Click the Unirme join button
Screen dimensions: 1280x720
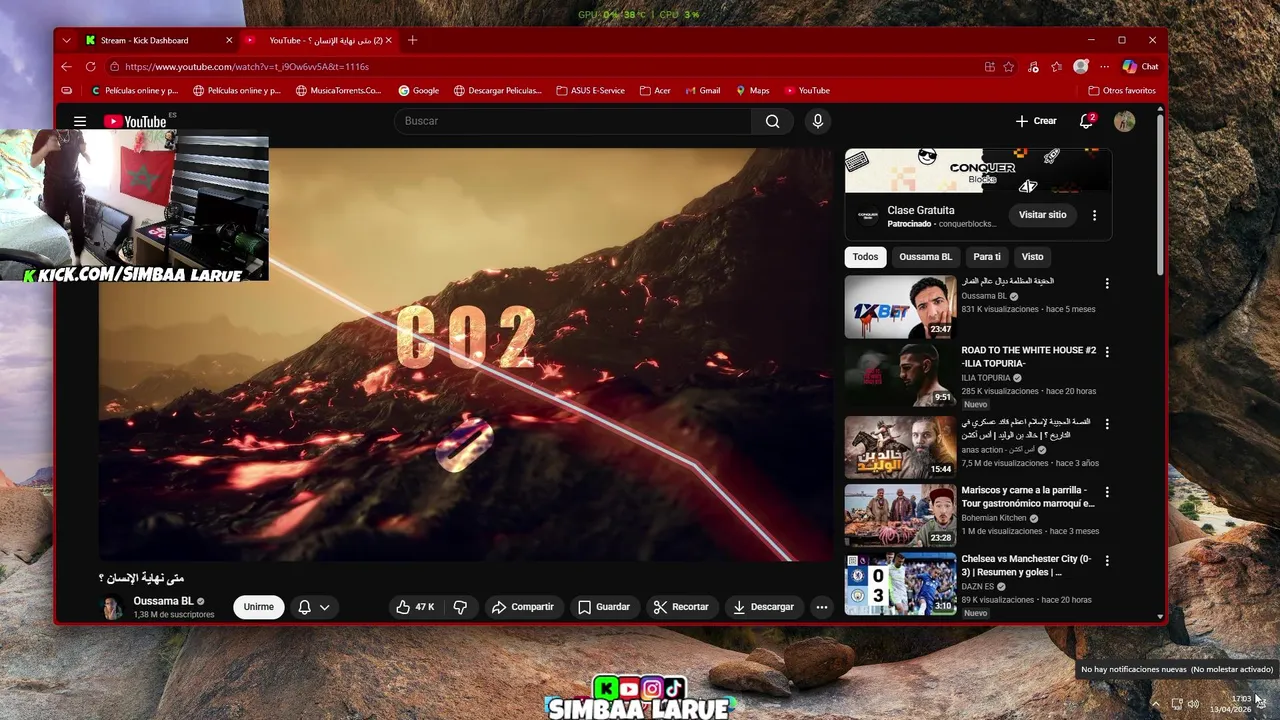(x=258, y=607)
